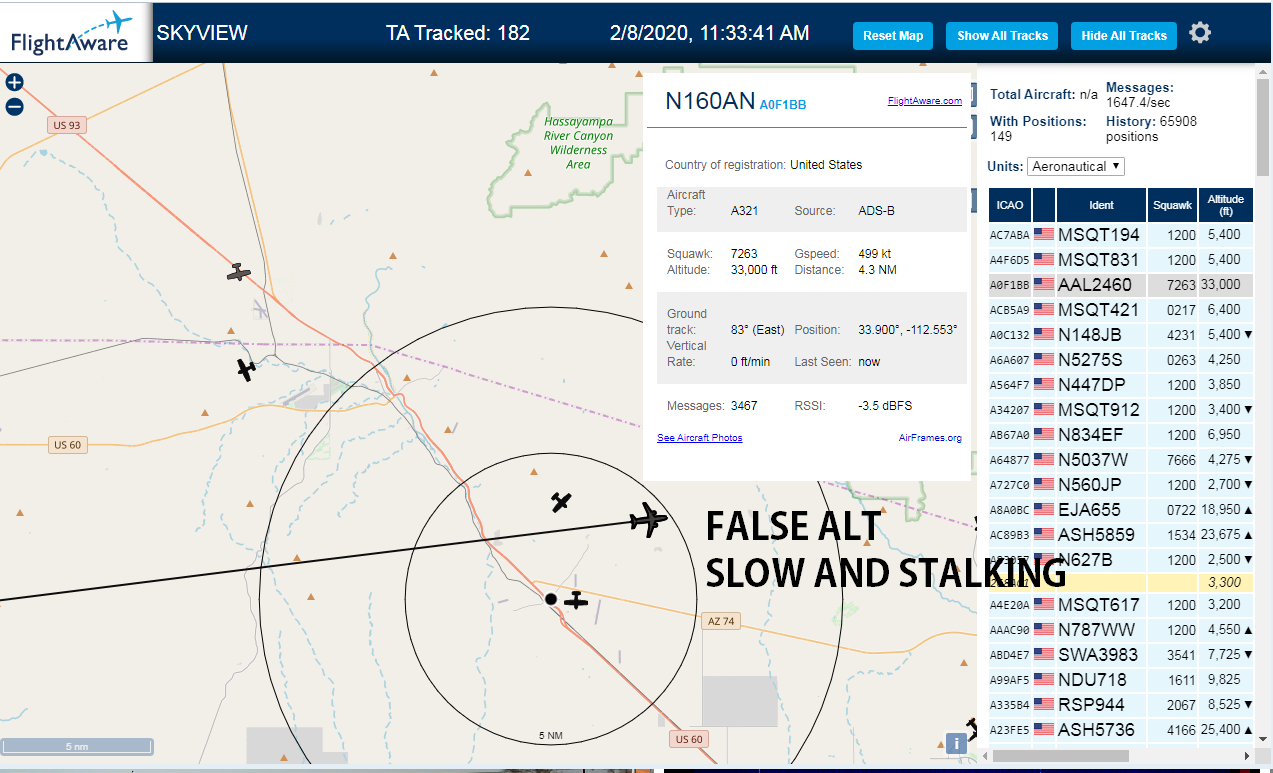Open the FlightAware.com link in aircraft panel

(x=924, y=101)
